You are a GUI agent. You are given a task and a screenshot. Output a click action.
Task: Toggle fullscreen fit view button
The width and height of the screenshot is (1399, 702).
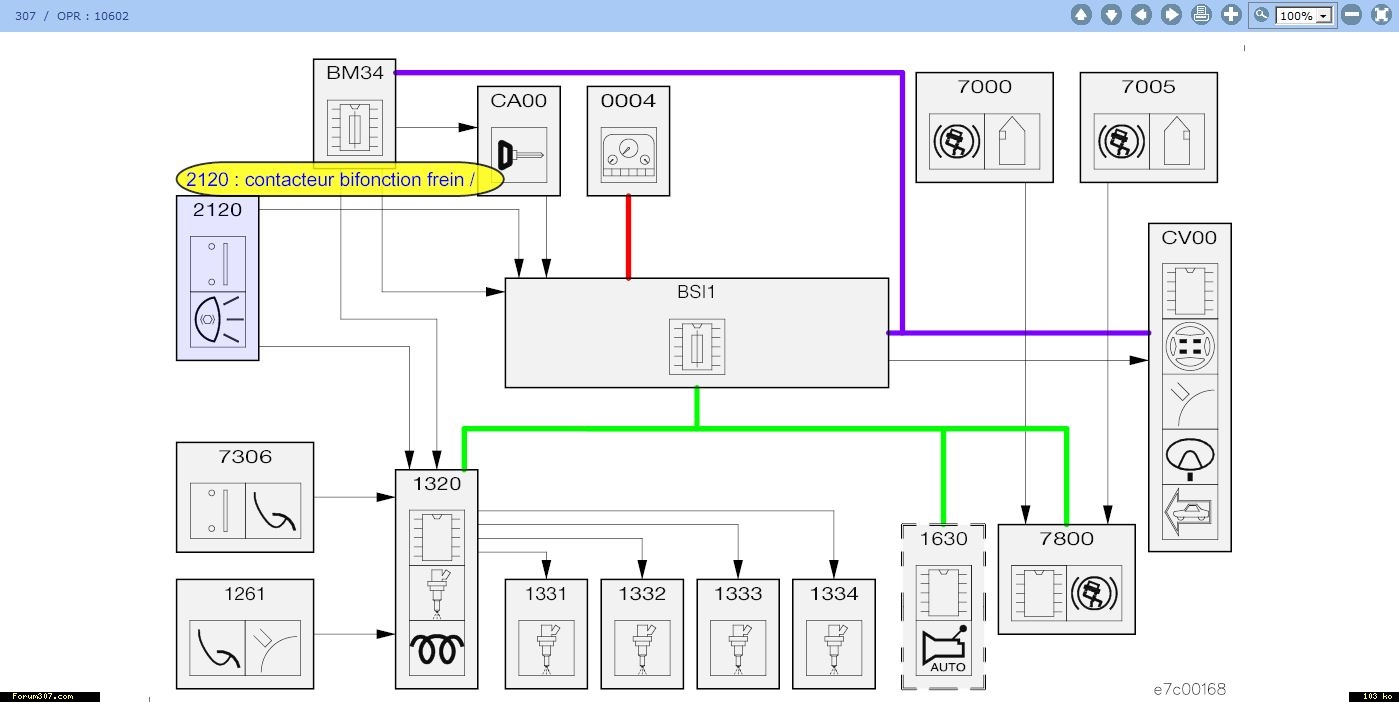click(x=1381, y=15)
